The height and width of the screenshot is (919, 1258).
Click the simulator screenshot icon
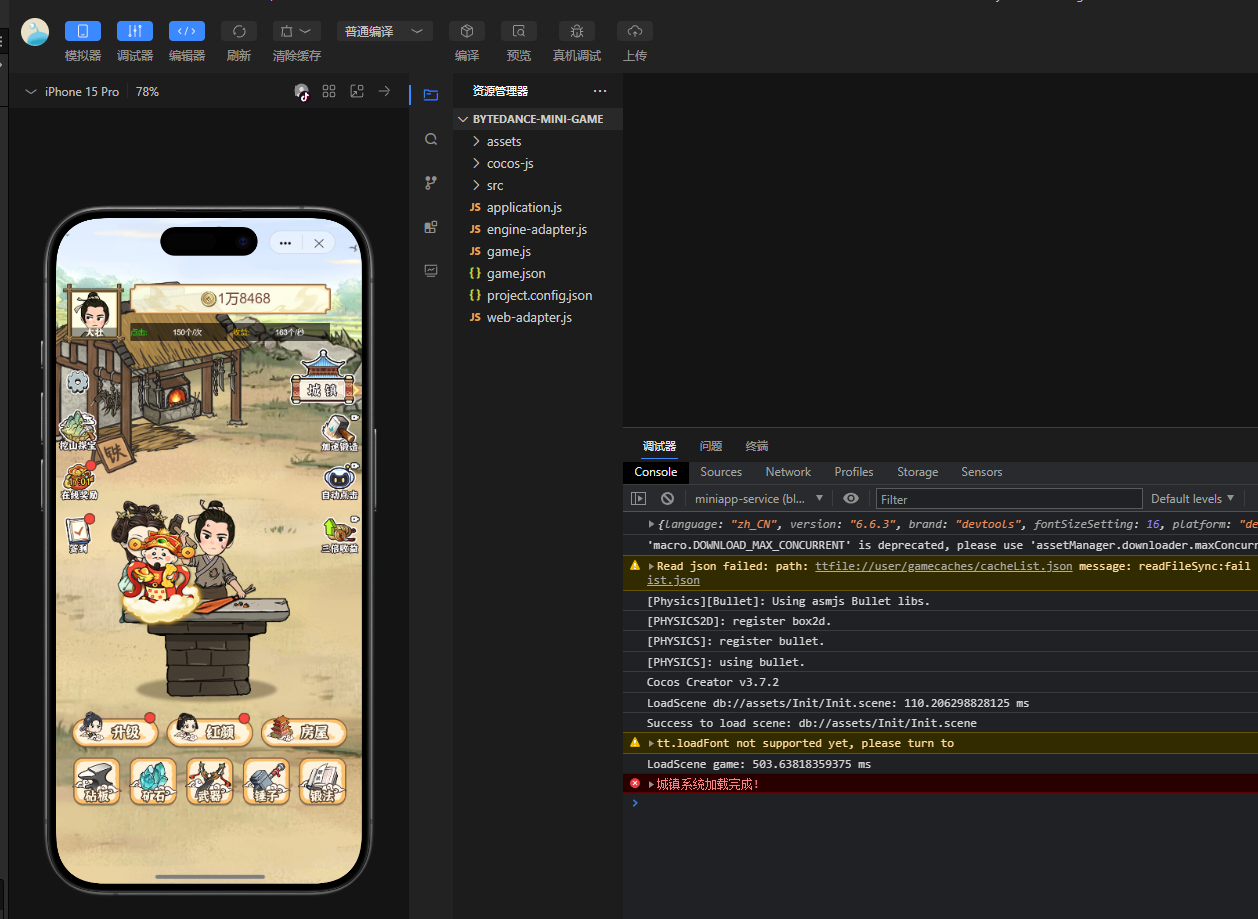tap(357, 91)
